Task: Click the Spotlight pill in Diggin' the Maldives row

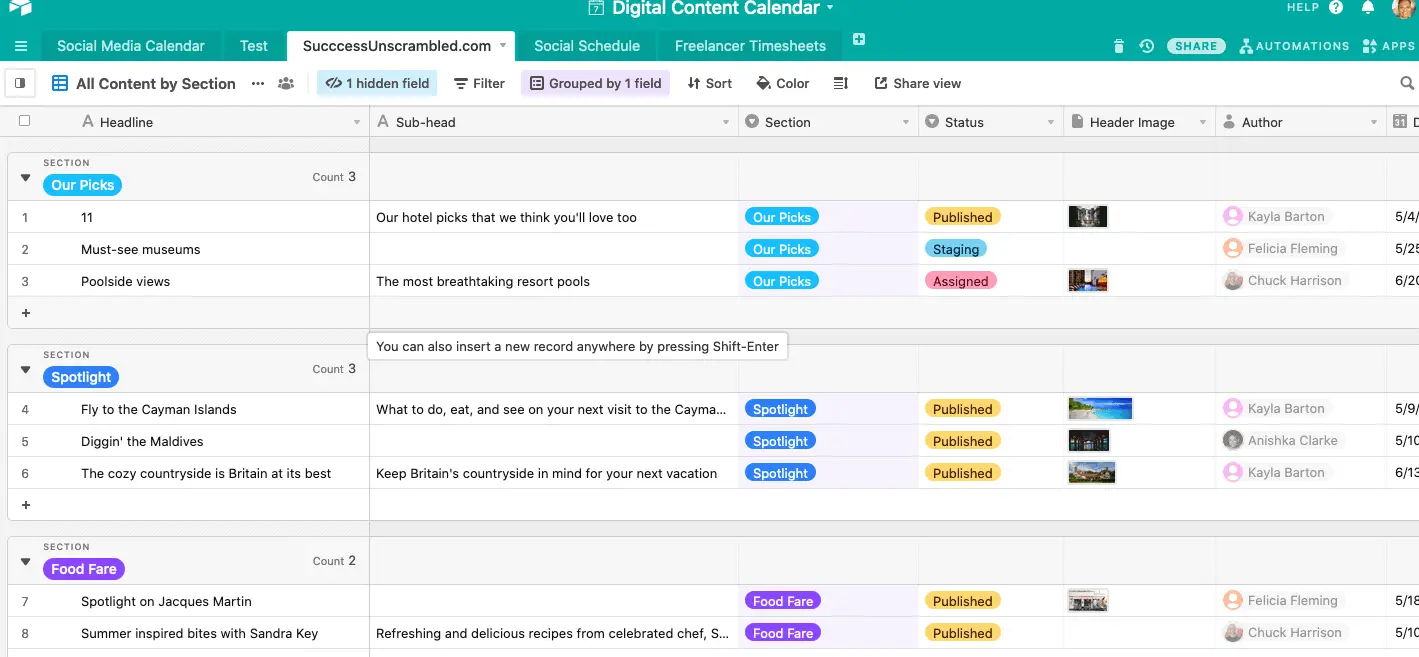Action: (780, 441)
